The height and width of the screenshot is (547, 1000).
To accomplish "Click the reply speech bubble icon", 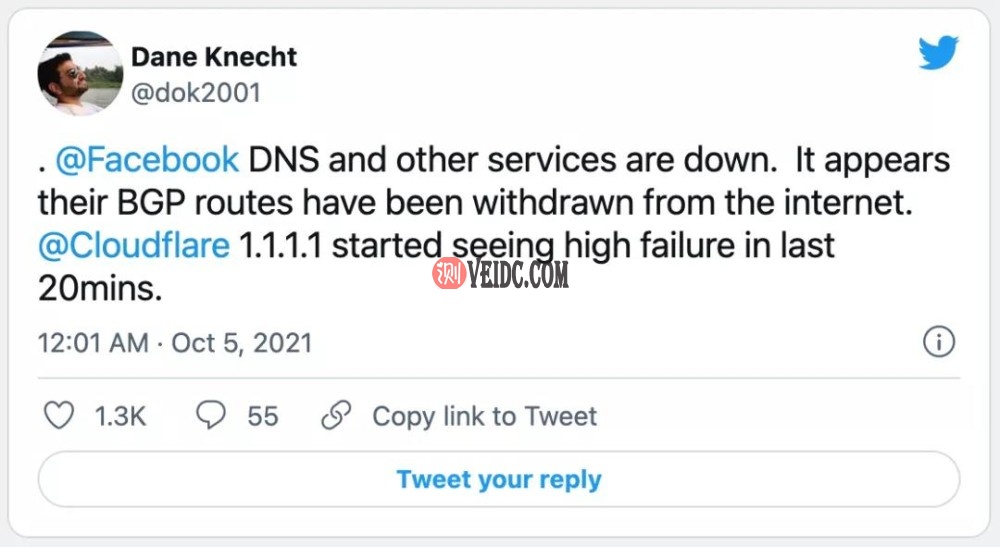I will pyautogui.click(x=210, y=415).
